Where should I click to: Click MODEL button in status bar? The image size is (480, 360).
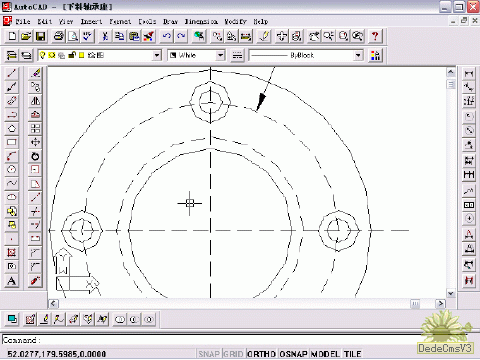(x=325, y=354)
